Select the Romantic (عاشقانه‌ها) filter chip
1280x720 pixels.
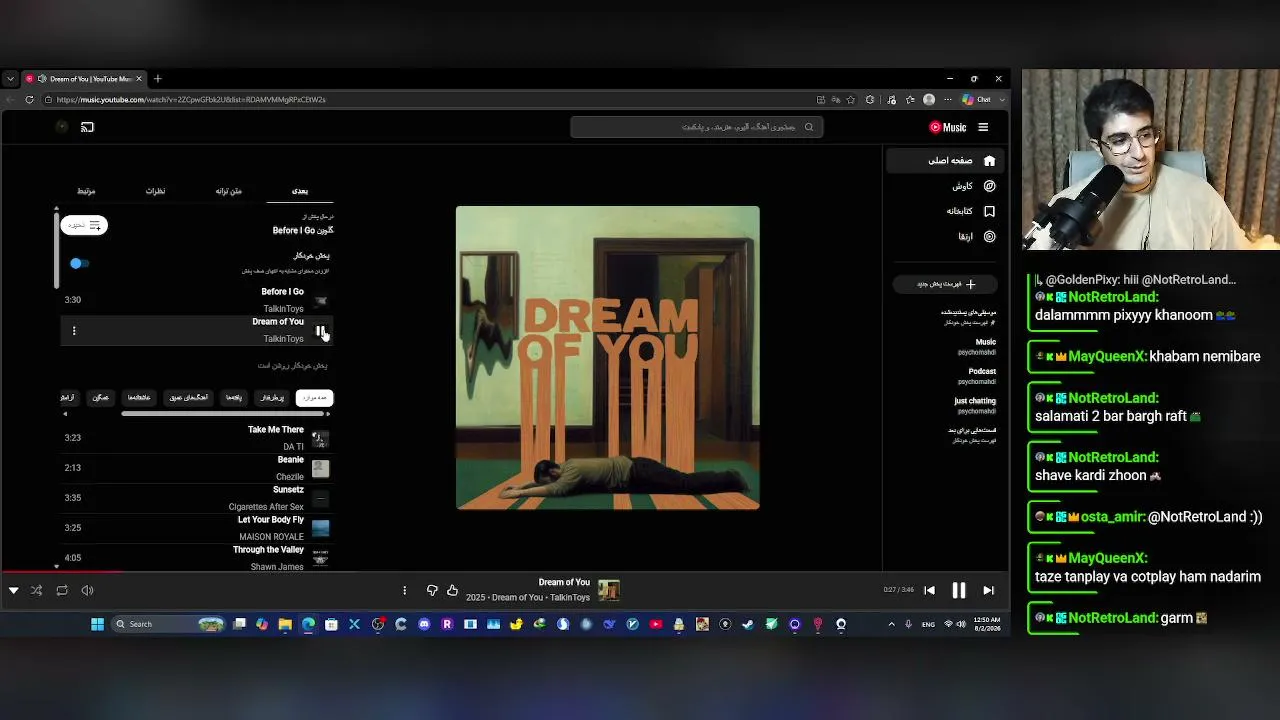pyautogui.click(x=139, y=398)
